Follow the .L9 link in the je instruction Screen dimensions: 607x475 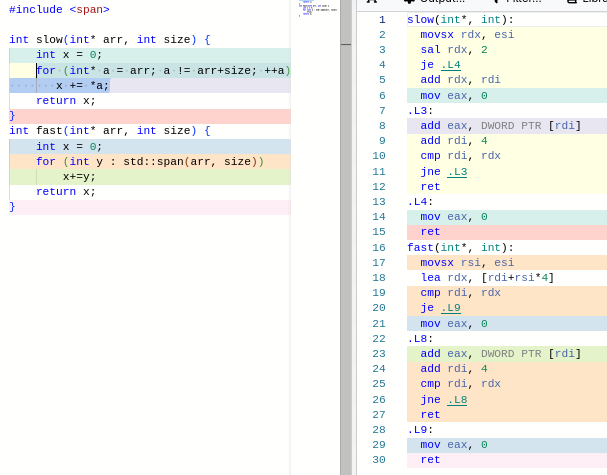coord(451,308)
